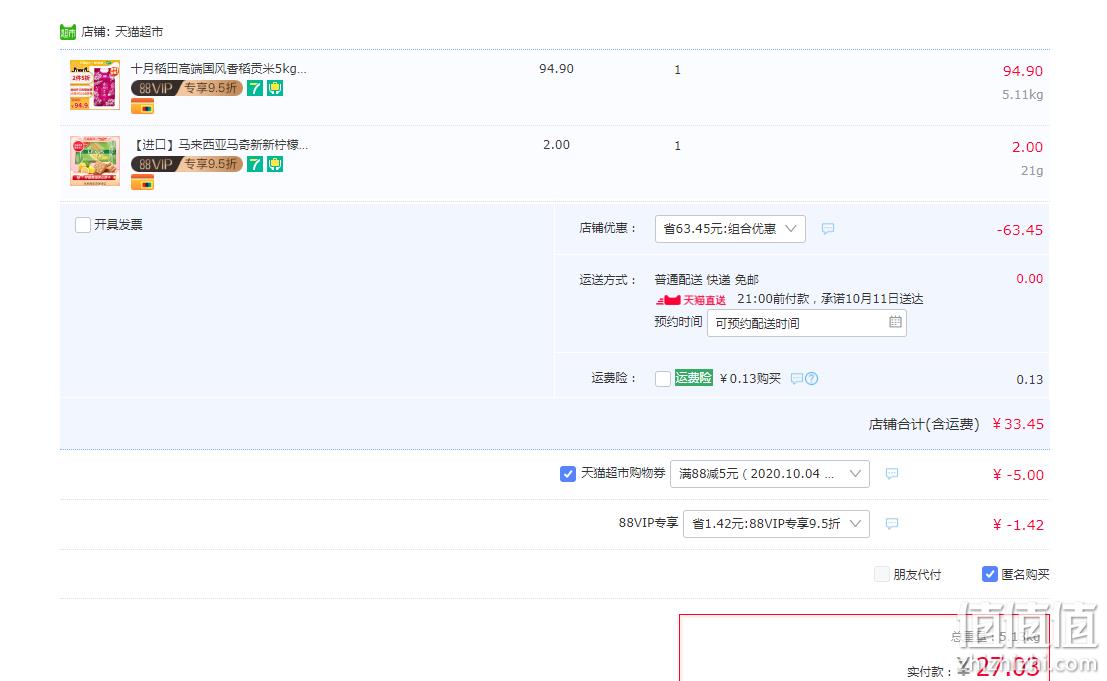The image size is (1107, 681).
Task: Open the calendar icon in delivery time field
Action: (894, 322)
